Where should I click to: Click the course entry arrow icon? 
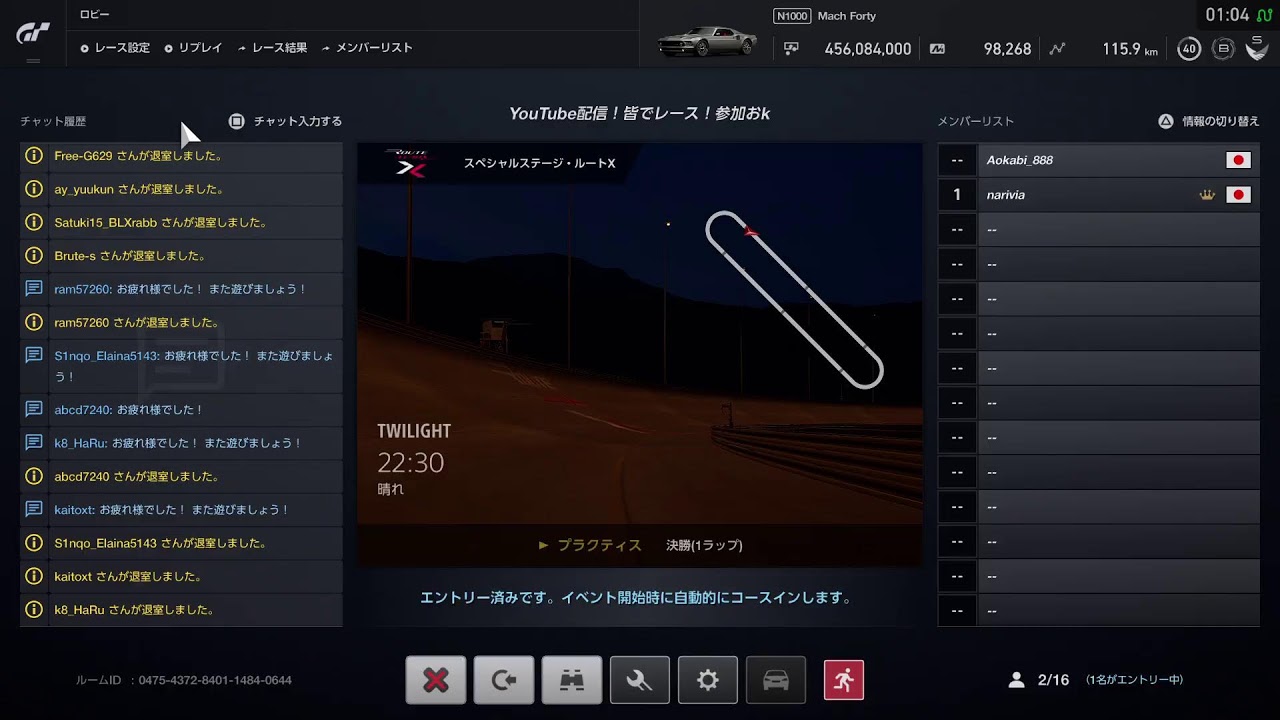(x=503, y=680)
